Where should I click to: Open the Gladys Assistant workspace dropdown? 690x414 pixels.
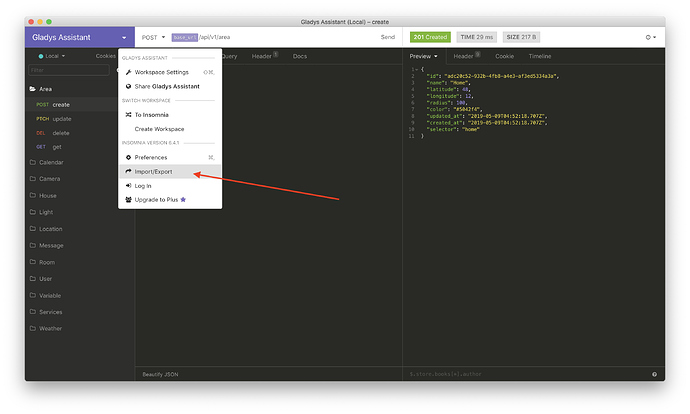(x=80, y=37)
